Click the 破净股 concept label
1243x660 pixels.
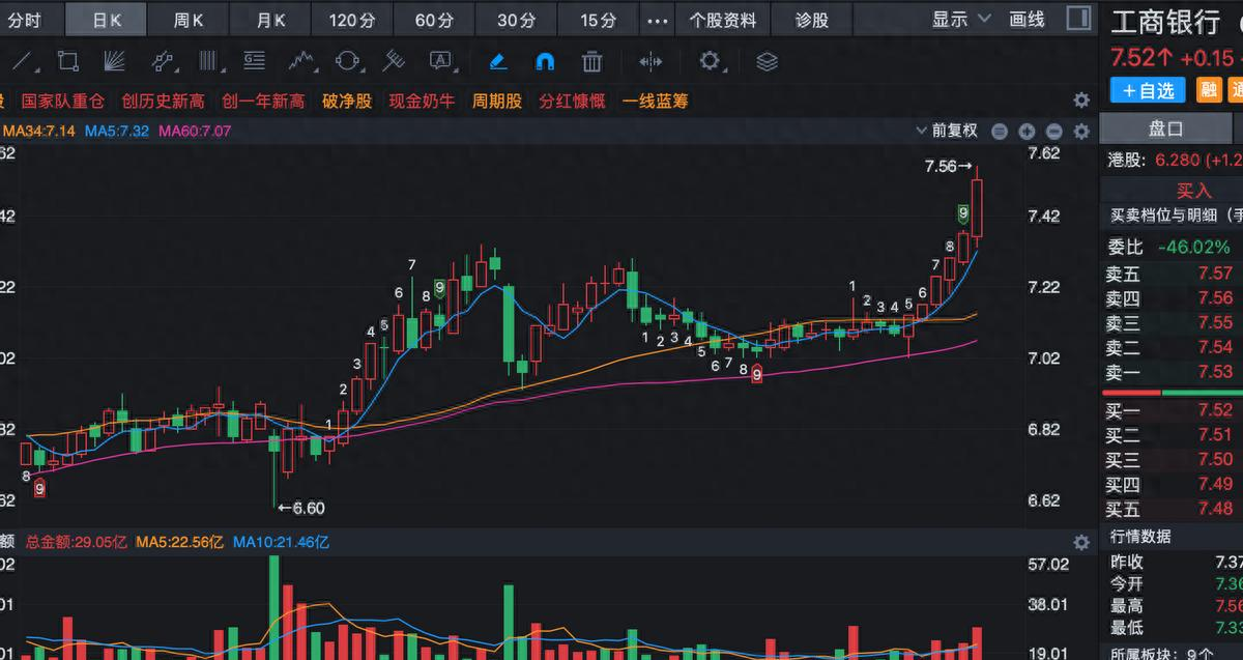click(346, 101)
